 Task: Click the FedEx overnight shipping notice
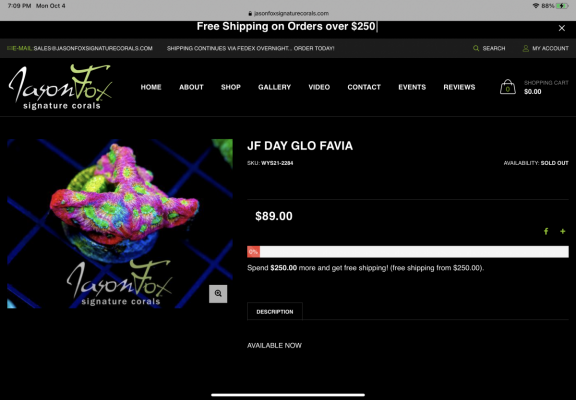251,48
